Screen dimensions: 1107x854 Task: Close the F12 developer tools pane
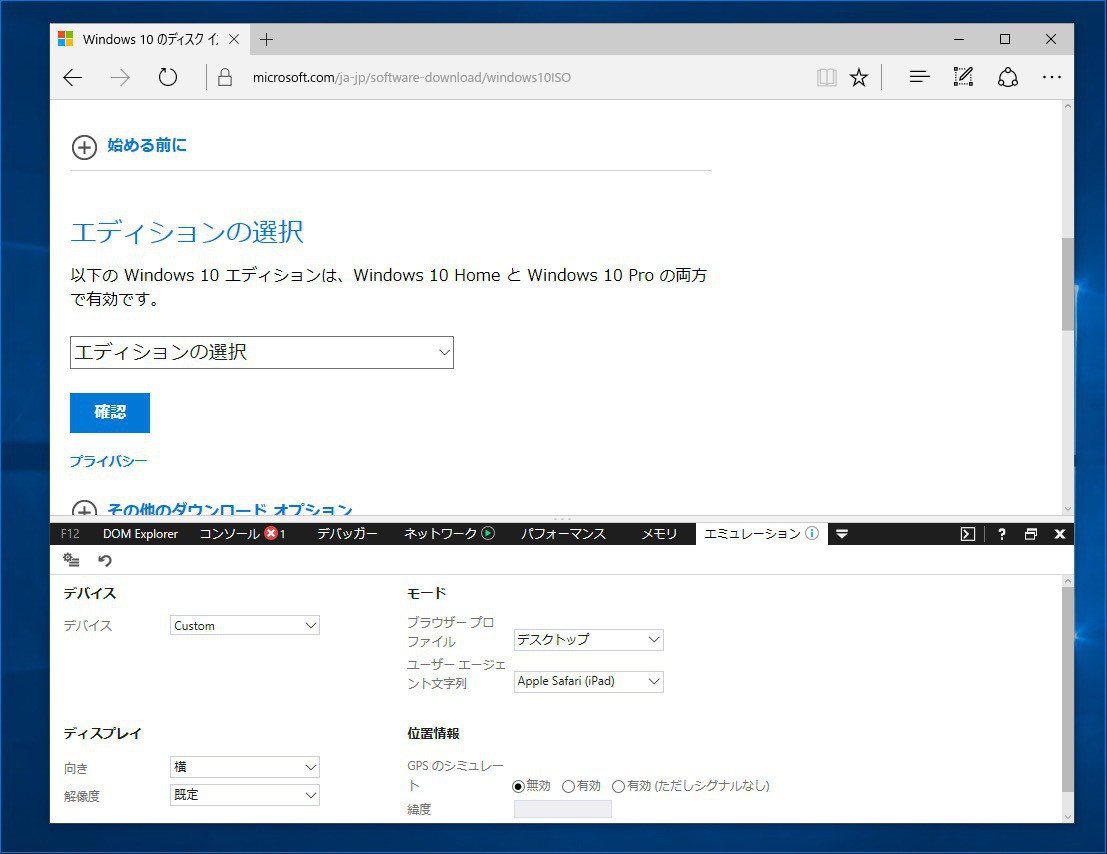[1060, 534]
